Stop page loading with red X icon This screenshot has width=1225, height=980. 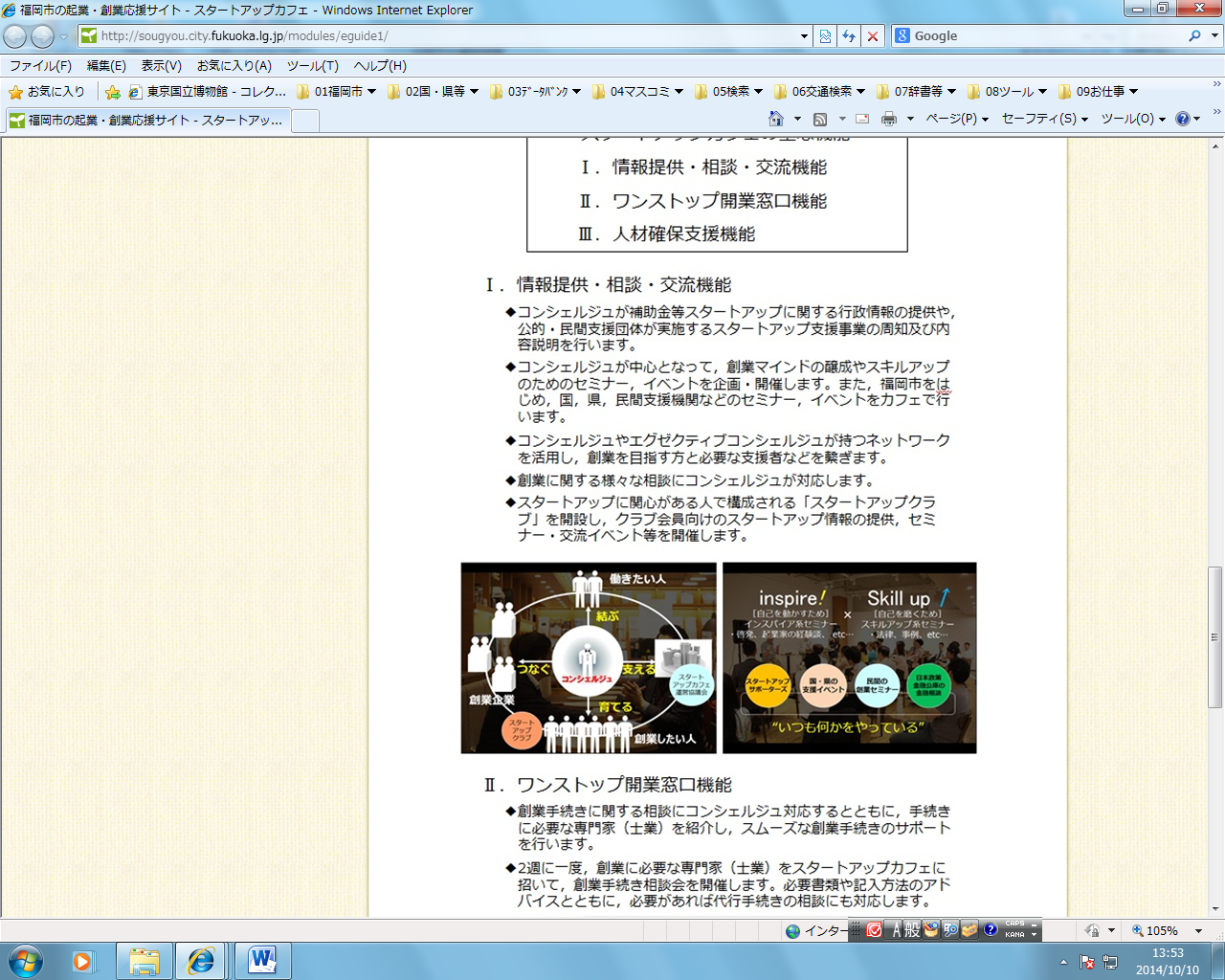click(x=872, y=36)
